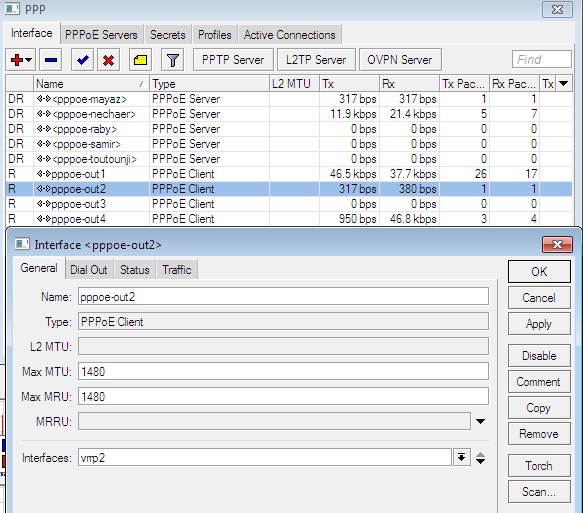Open the Interfaces dropdown list

(x=461, y=458)
